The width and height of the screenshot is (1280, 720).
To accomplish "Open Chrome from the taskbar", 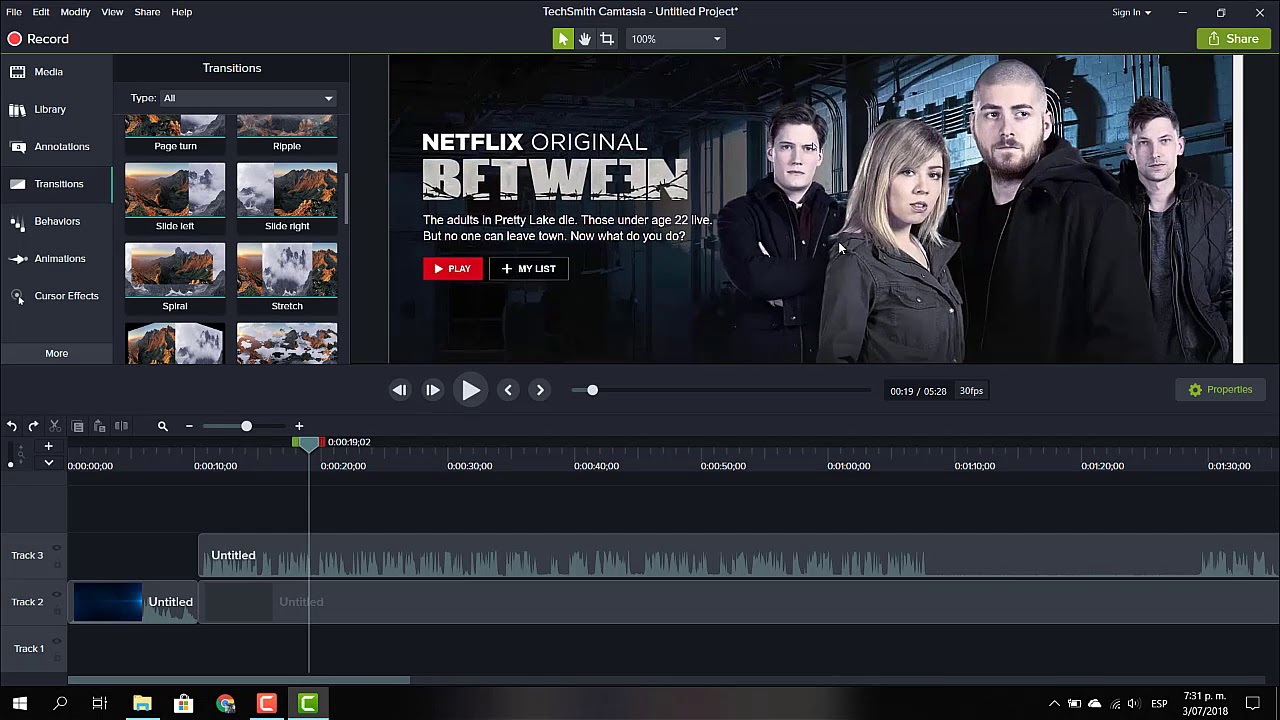I will pyautogui.click(x=225, y=704).
